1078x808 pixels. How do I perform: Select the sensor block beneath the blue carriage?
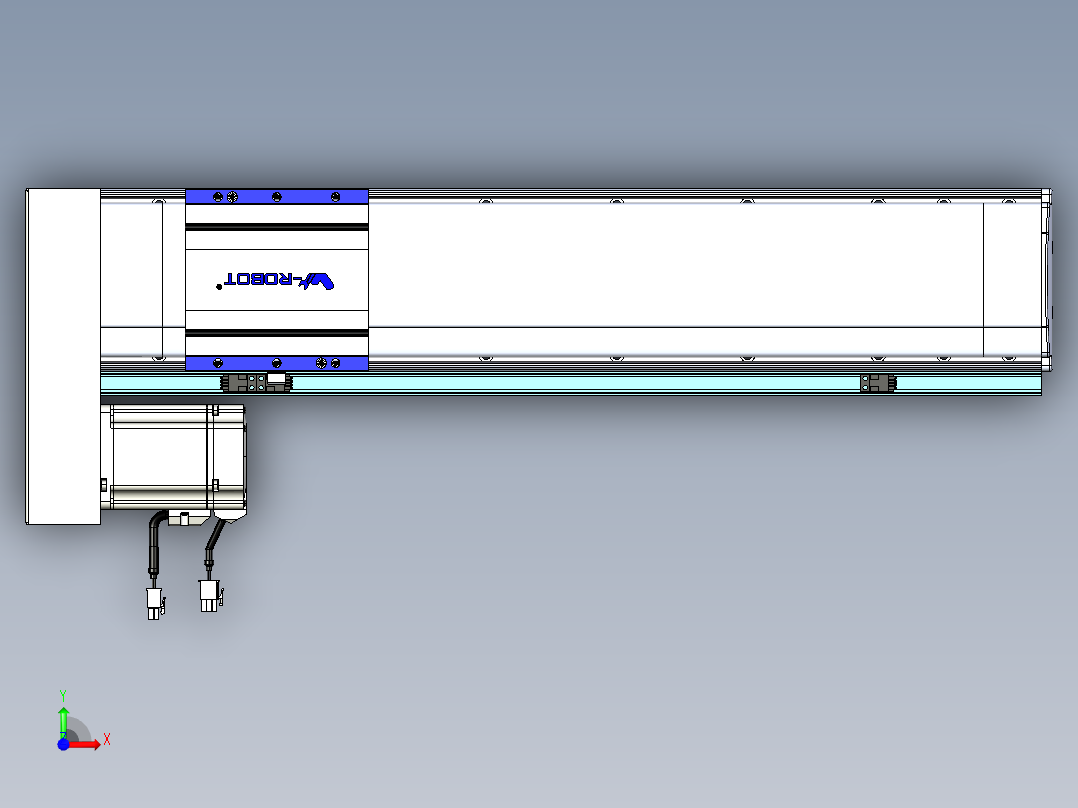pos(256,382)
